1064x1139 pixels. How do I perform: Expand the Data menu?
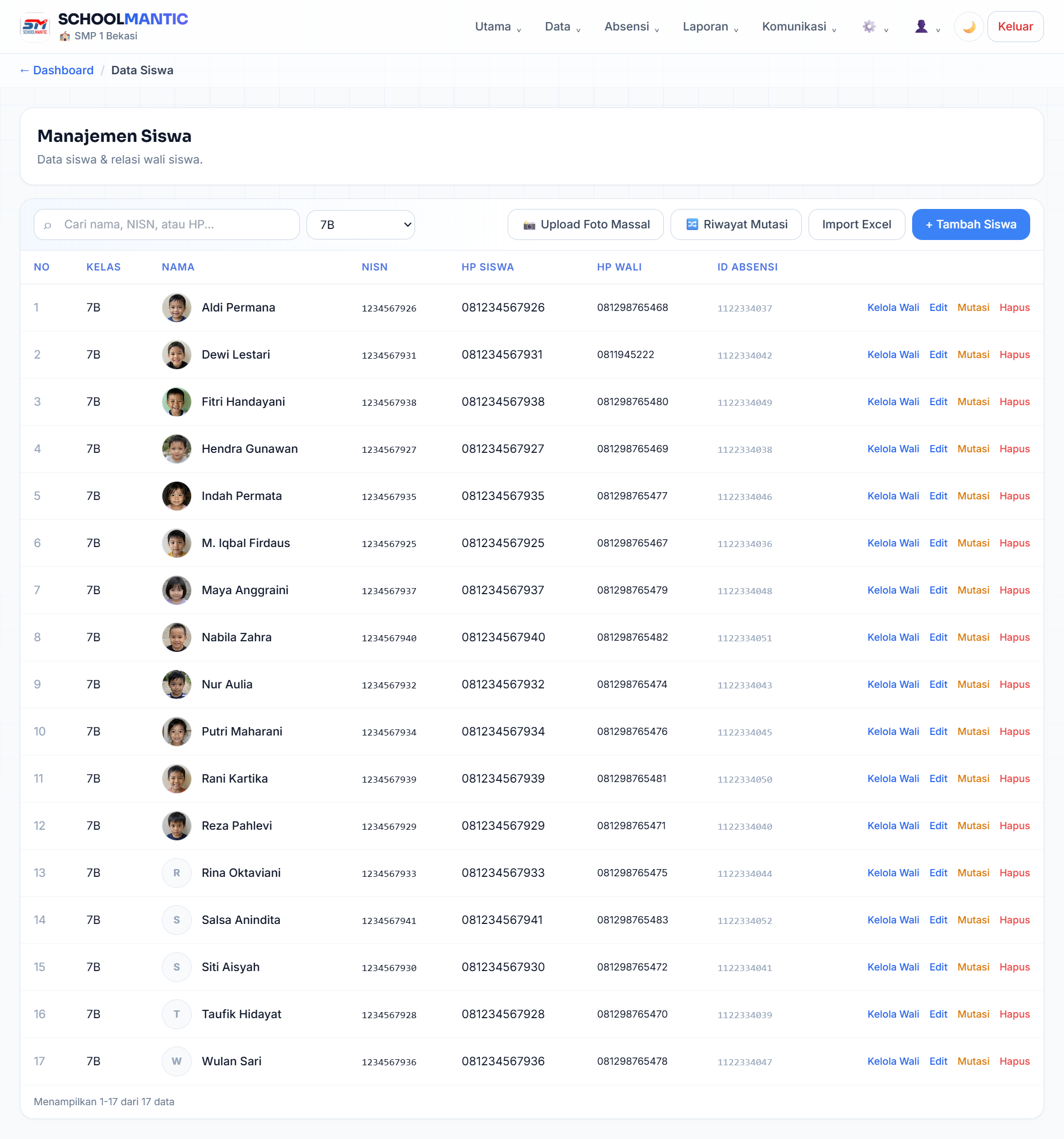pyautogui.click(x=562, y=27)
